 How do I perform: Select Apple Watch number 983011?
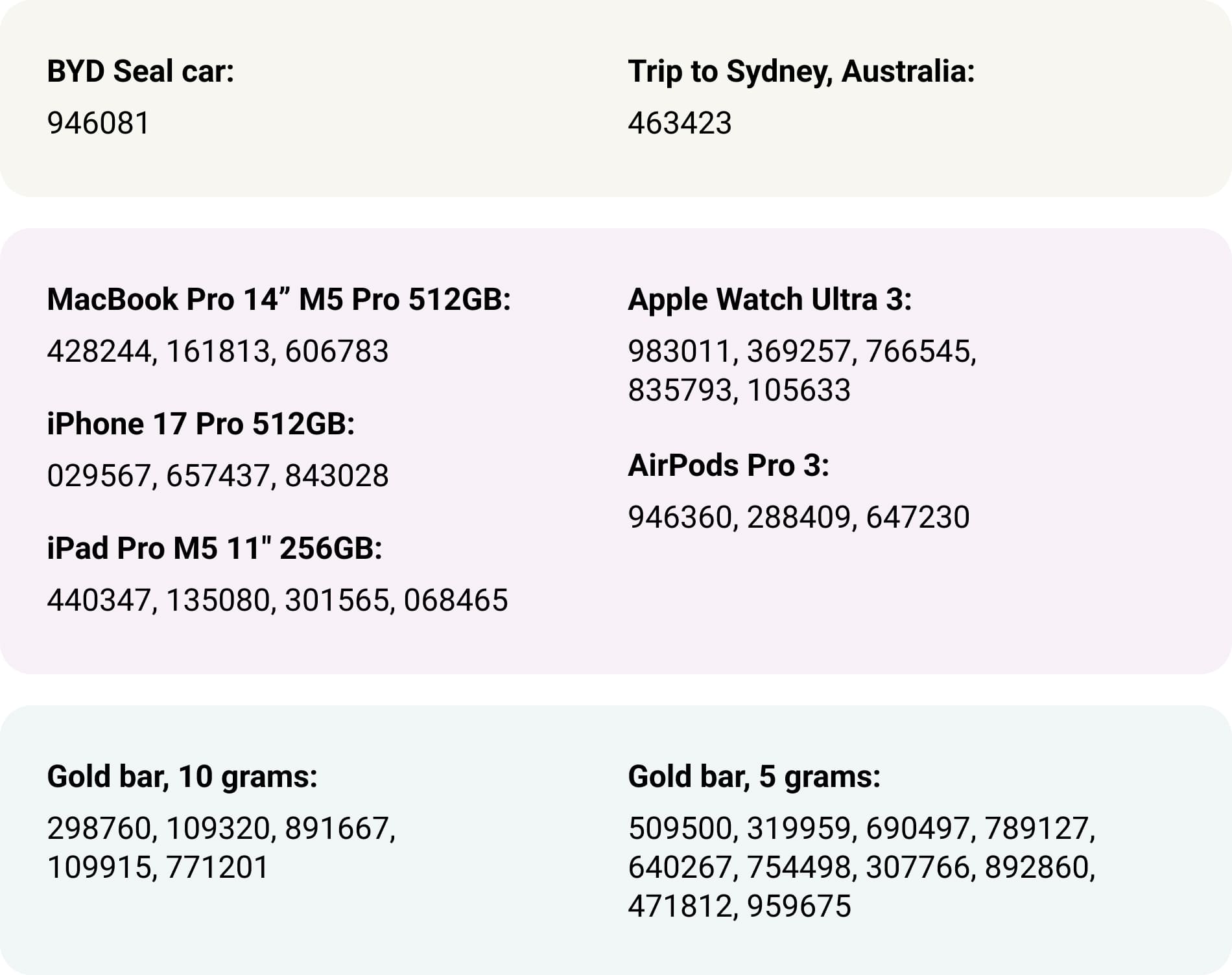[x=680, y=351]
